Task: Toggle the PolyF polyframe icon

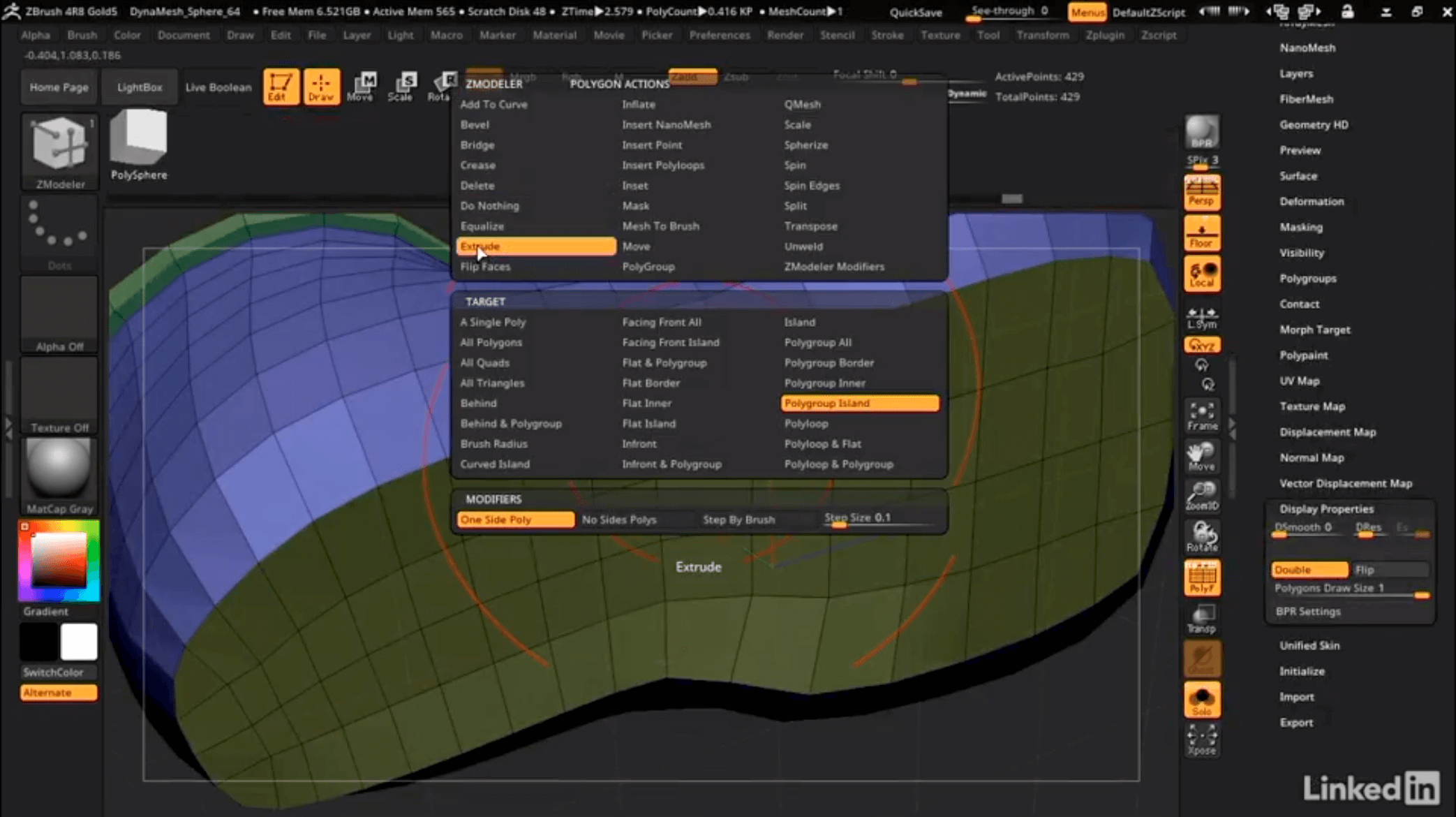Action: [1202, 577]
